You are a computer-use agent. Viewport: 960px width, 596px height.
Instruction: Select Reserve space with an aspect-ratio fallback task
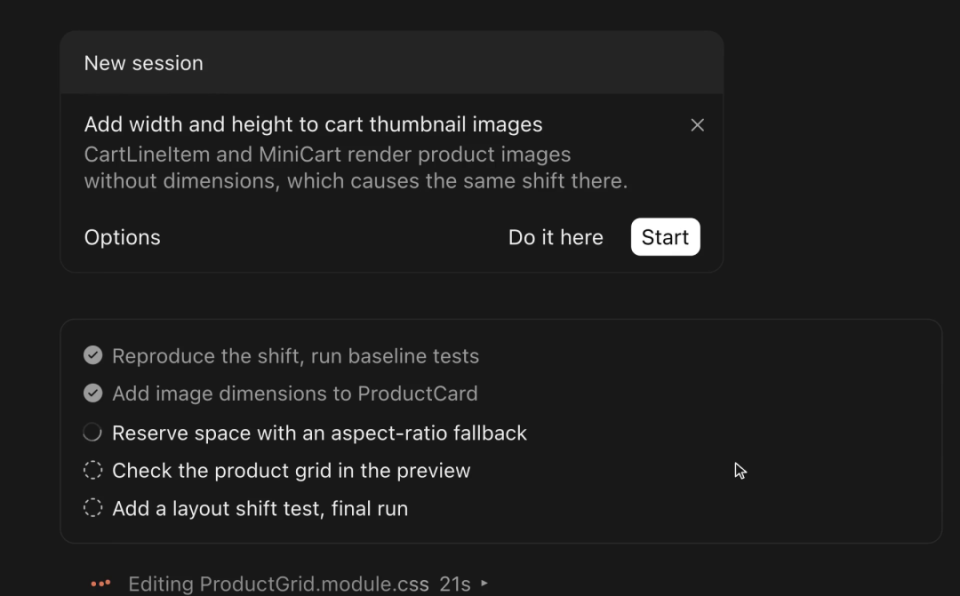click(319, 433)
